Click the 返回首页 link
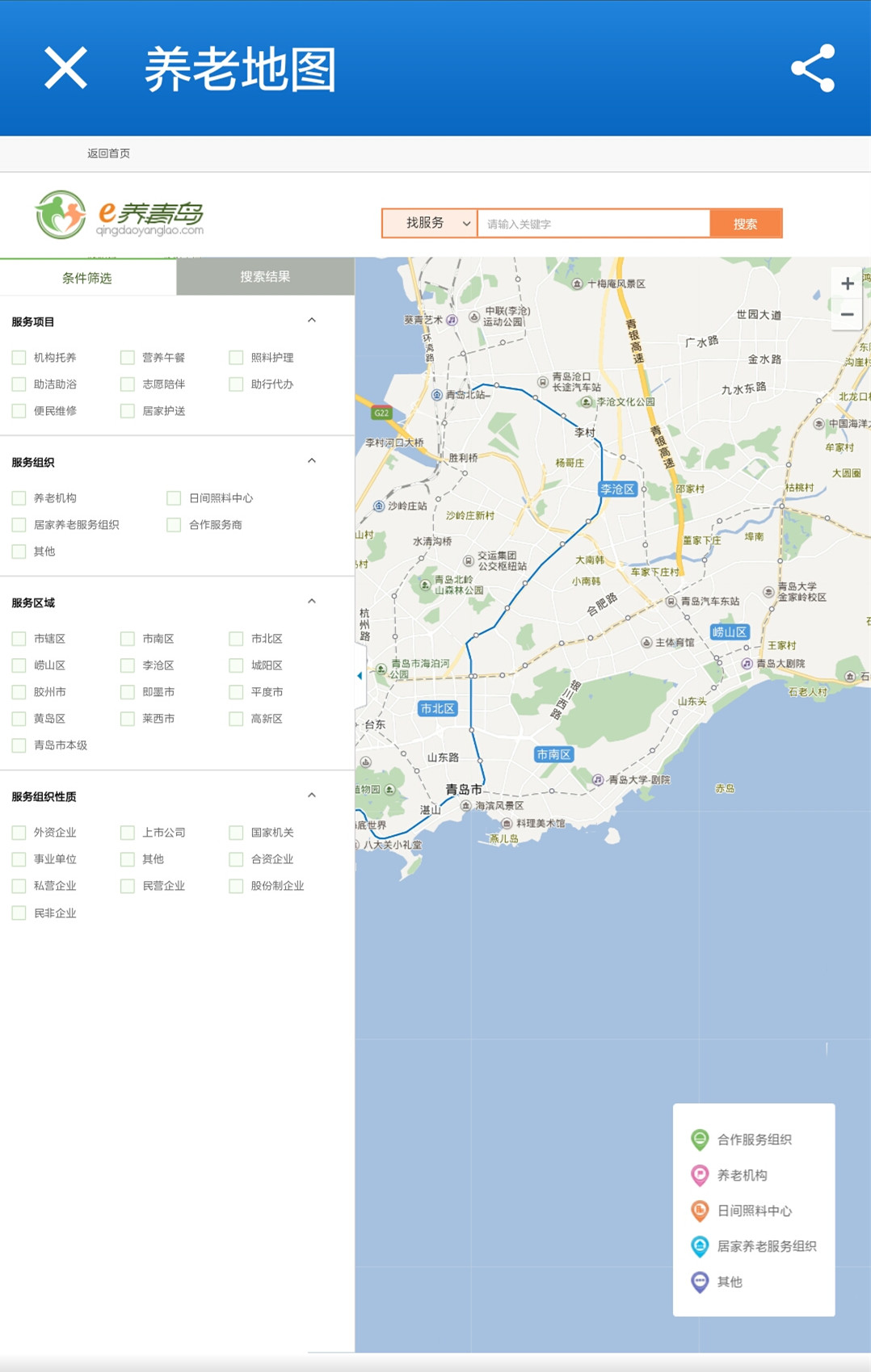The image size is (871, 1372). (x=108, y=153)
